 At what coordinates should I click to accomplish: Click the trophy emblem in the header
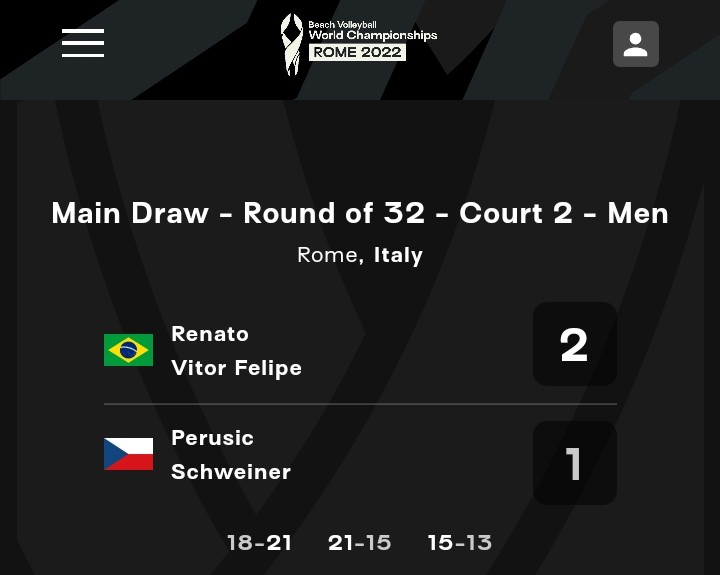click(x=291, y=44)
